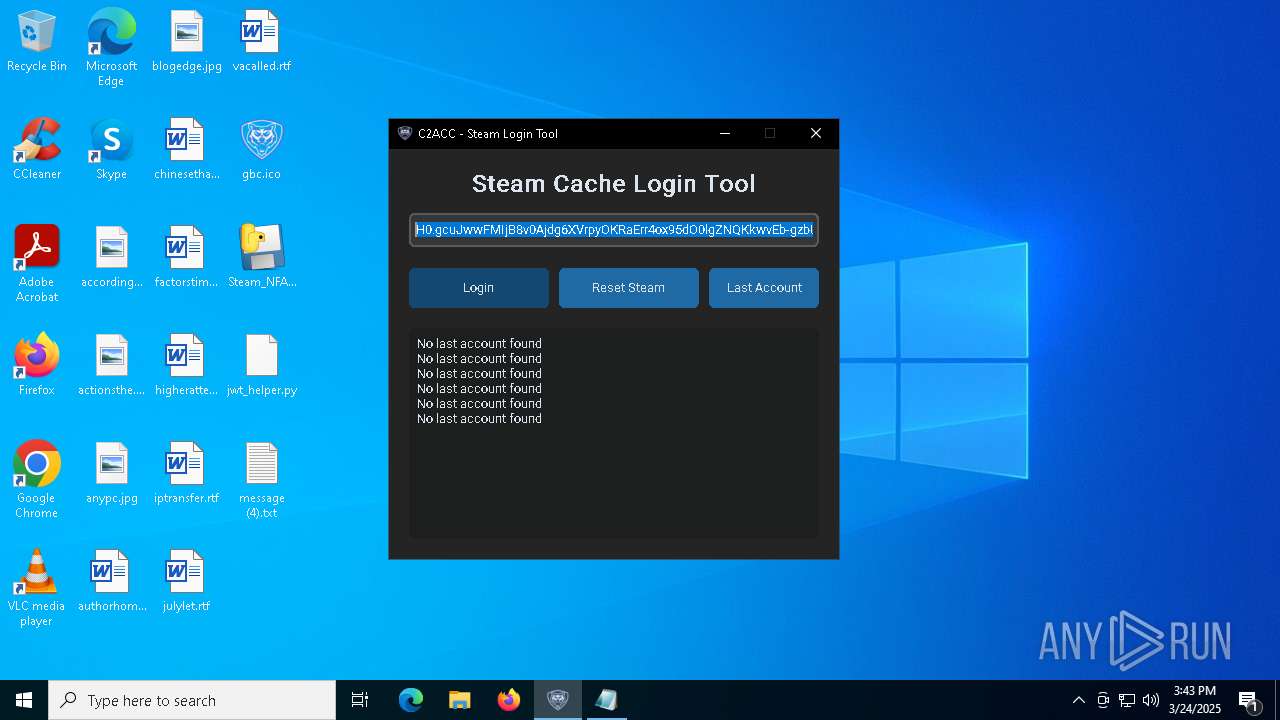This screenshot has width=1280, height=720.
Task: Select the message (4).txt file icon
Action: point(261,480)
